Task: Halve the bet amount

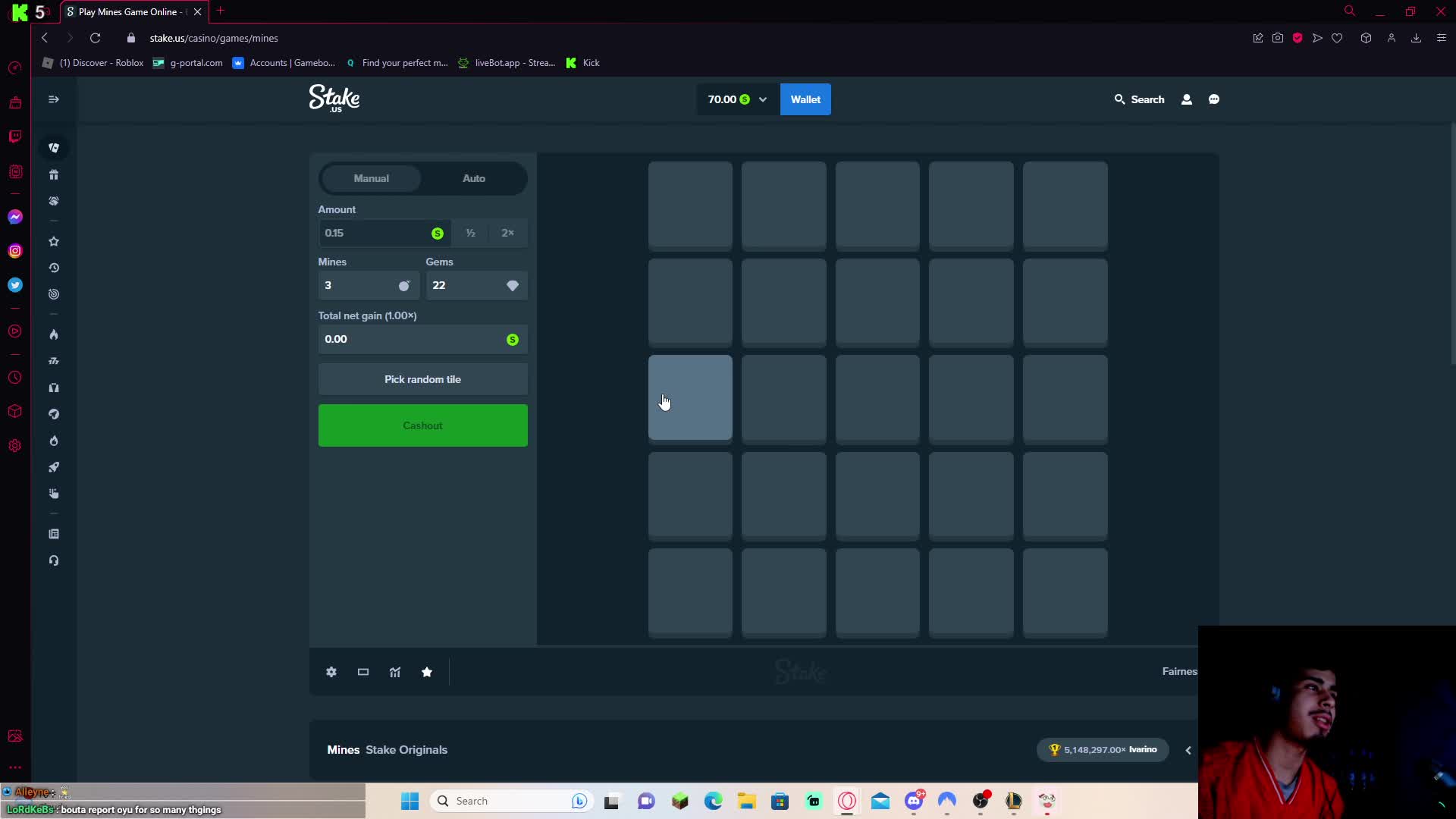Action: 470,233
